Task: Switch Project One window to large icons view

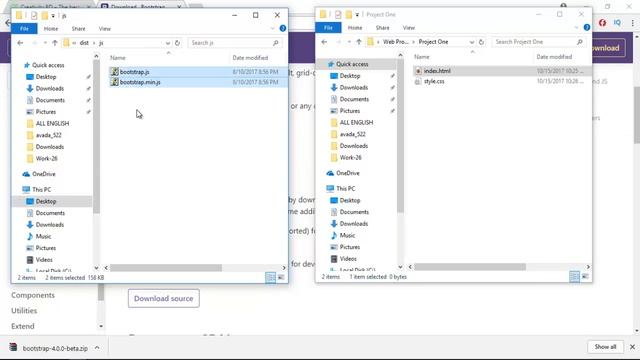Action: (585, 277)
